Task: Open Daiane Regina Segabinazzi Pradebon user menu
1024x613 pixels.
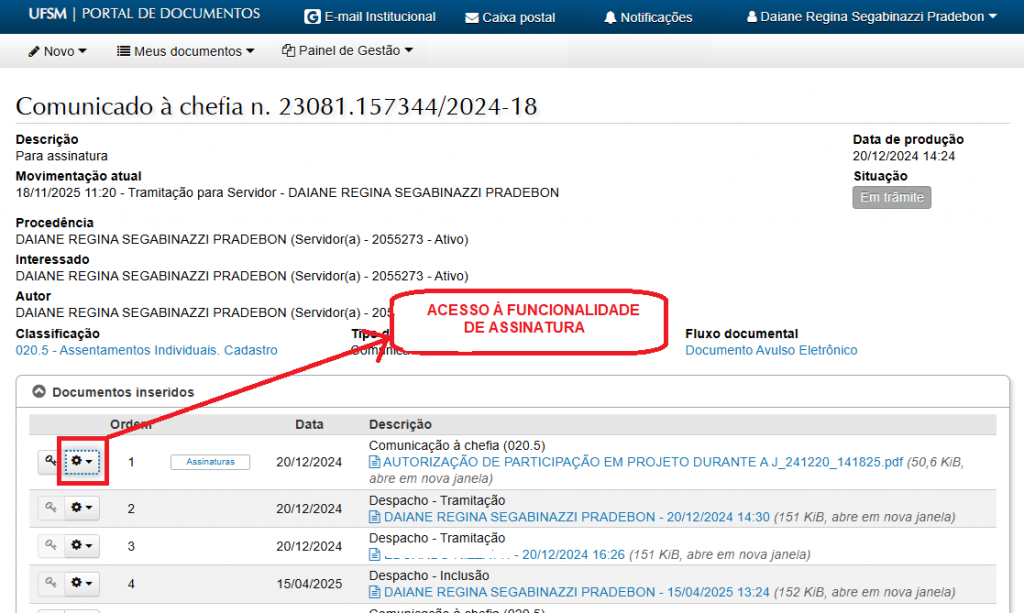Action: [872, 17]
